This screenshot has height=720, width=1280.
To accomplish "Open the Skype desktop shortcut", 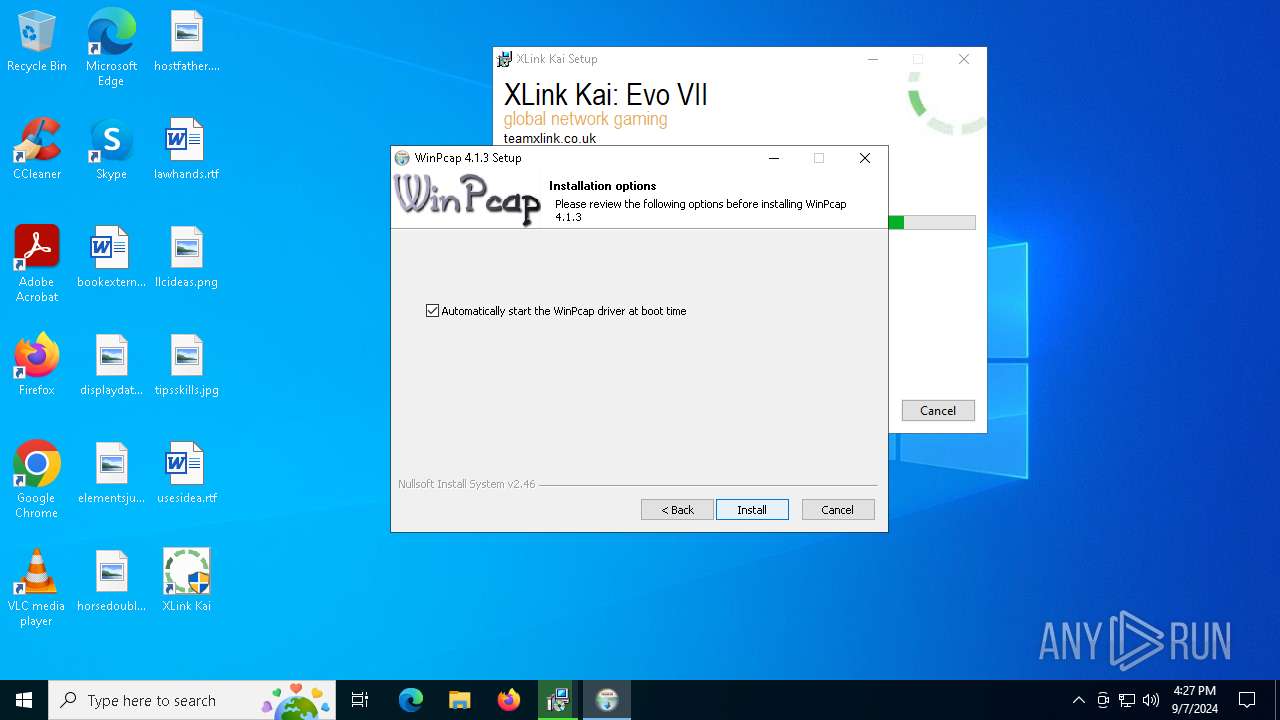I will point(111,150).
